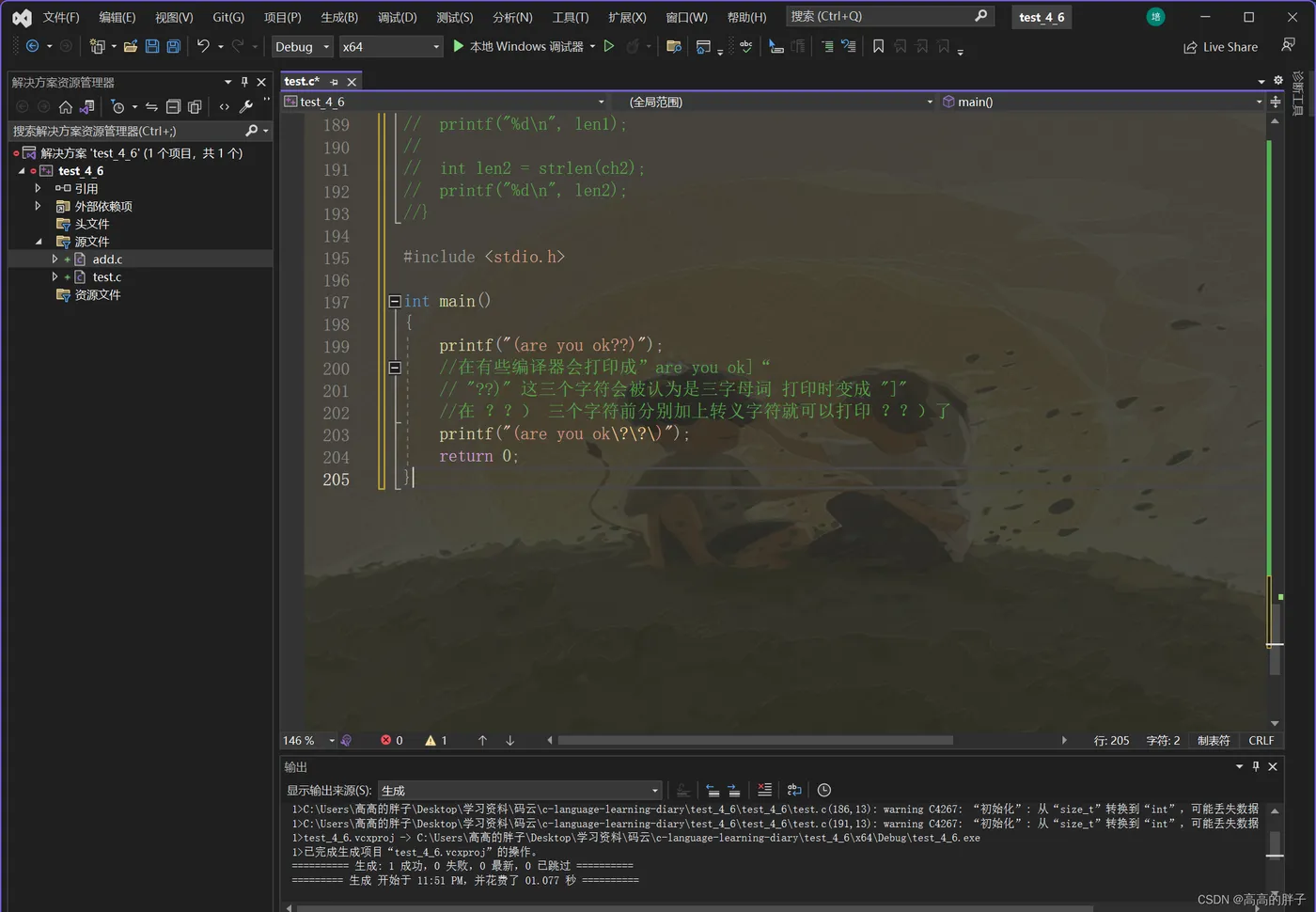1316x912 pixels.
Task: Collapse the 源文件 source files folder
Action: pyautogui.click(x=38, y=242)
